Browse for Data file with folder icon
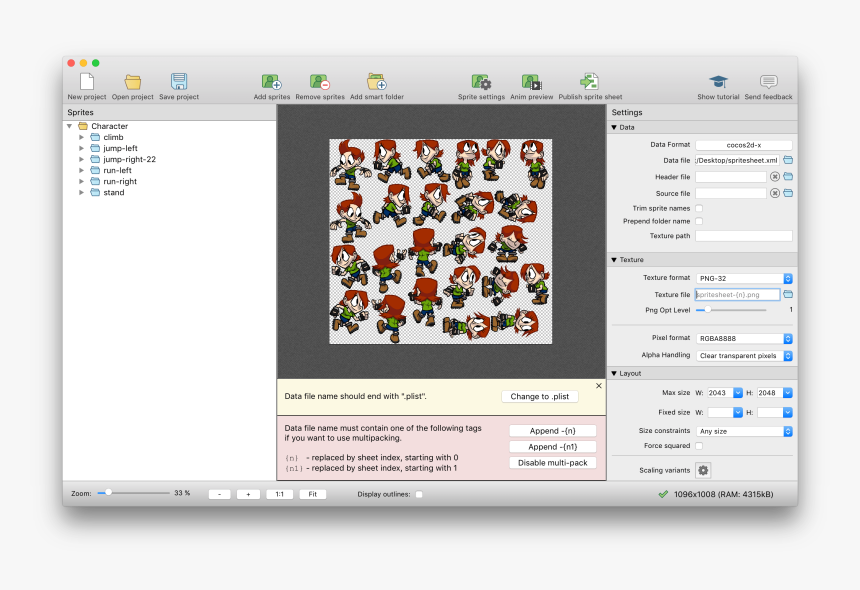Image resolution: width=860 pixels, height=590 pixels. pyautogui.click(x=788, y=160)
